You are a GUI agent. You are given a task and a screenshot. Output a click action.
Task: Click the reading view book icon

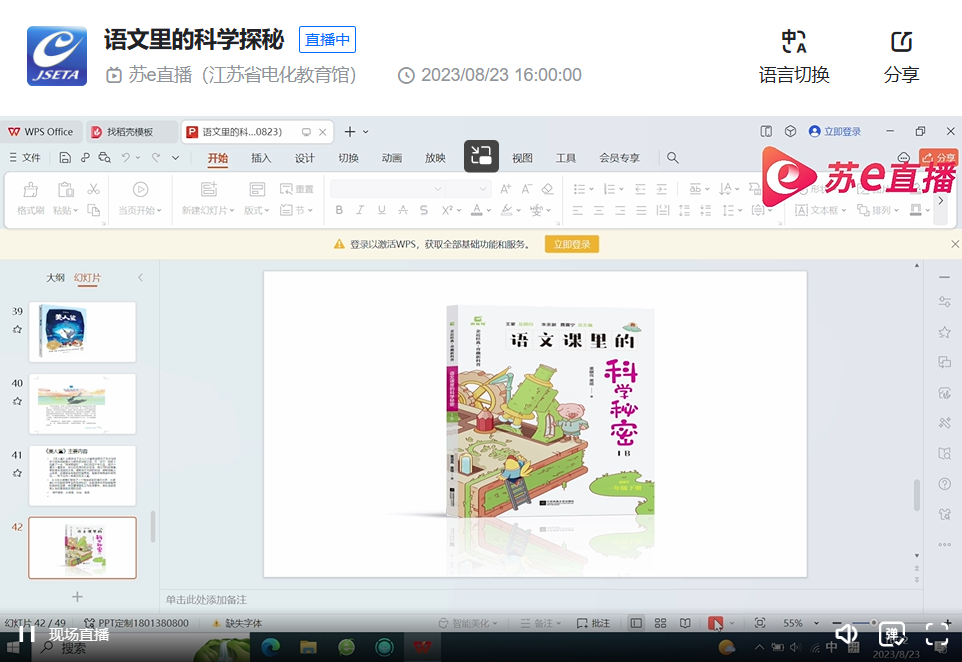[x=685, y=623]
